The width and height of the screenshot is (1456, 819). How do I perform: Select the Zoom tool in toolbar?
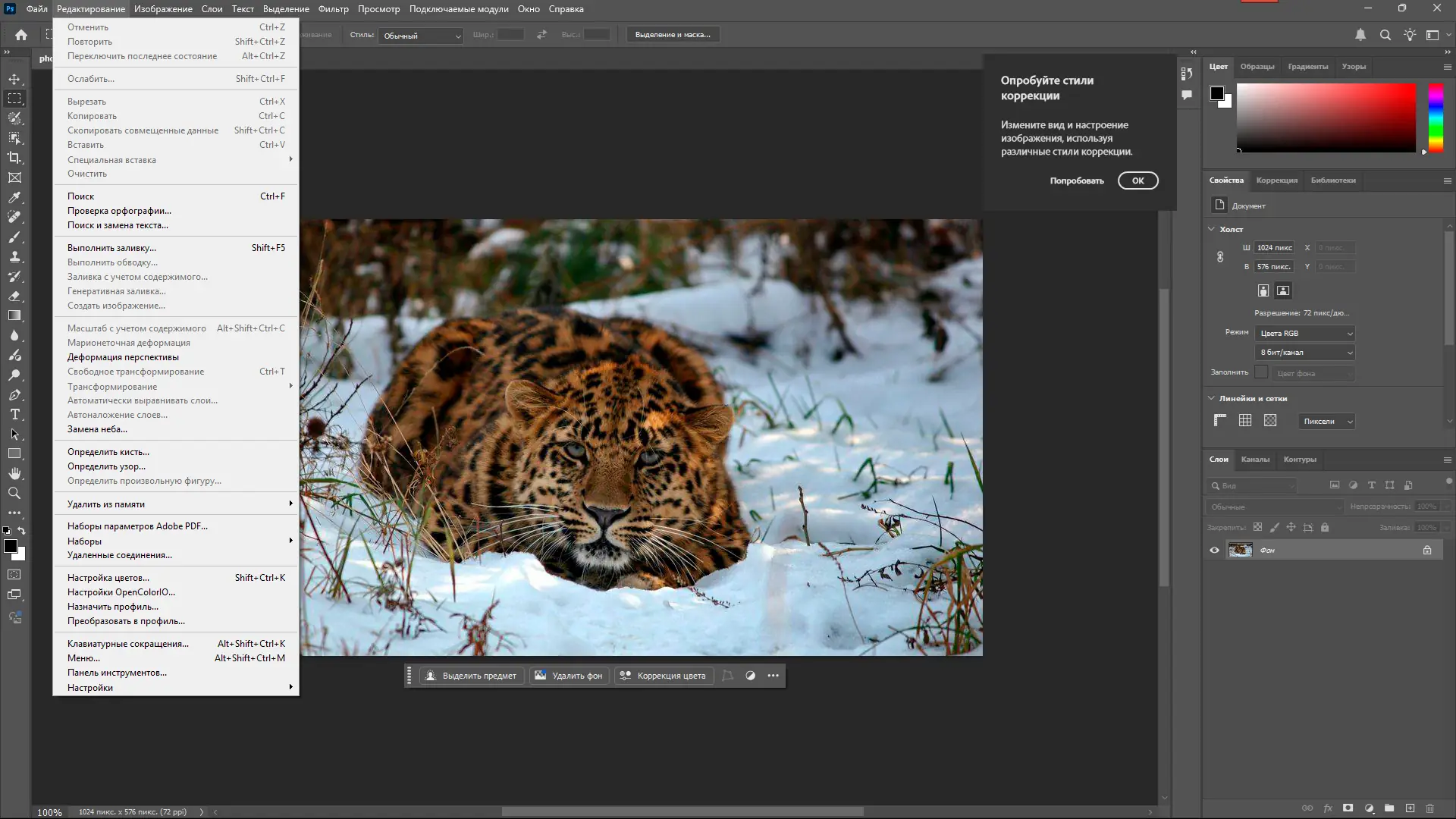(x=14, y=494)
